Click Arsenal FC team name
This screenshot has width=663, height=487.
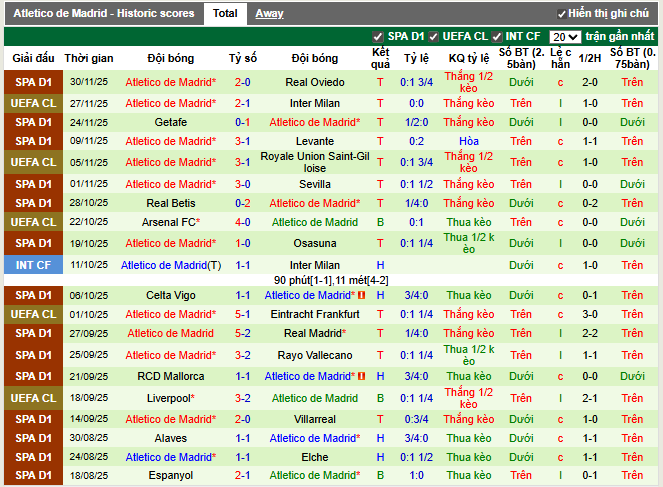(x=171, y=222)
